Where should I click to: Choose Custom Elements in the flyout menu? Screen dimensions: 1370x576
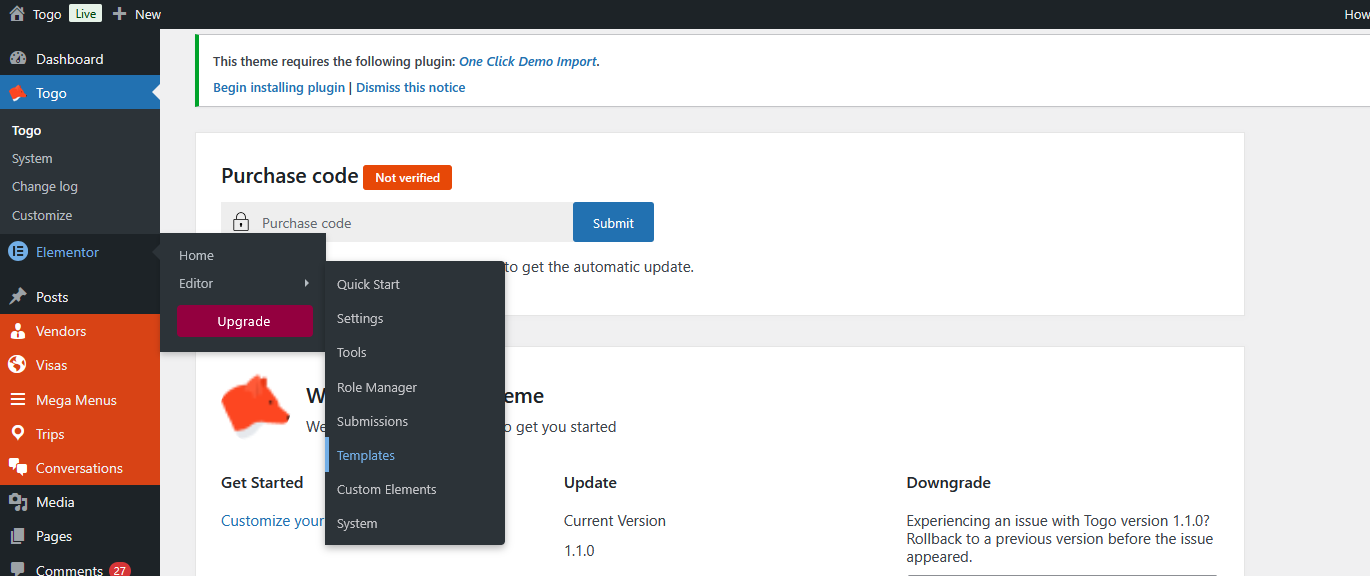click(386, 489)
